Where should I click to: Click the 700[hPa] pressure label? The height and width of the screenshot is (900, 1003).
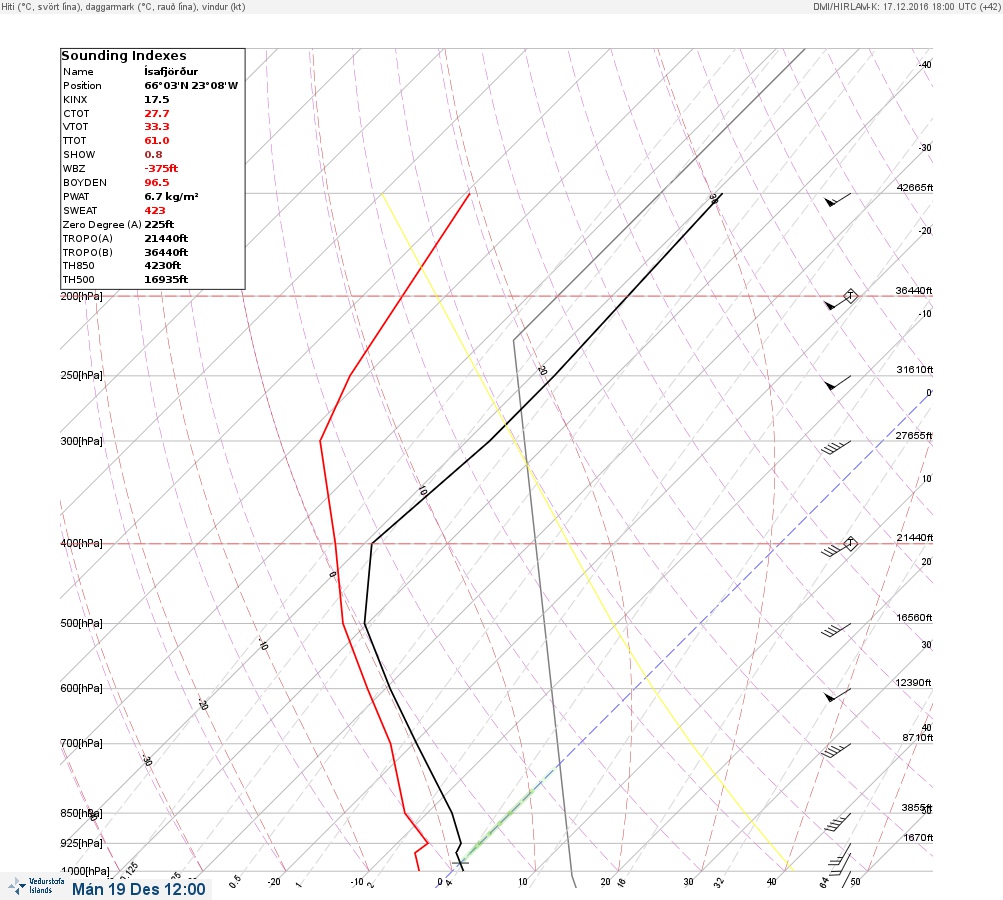click(81, 743)
